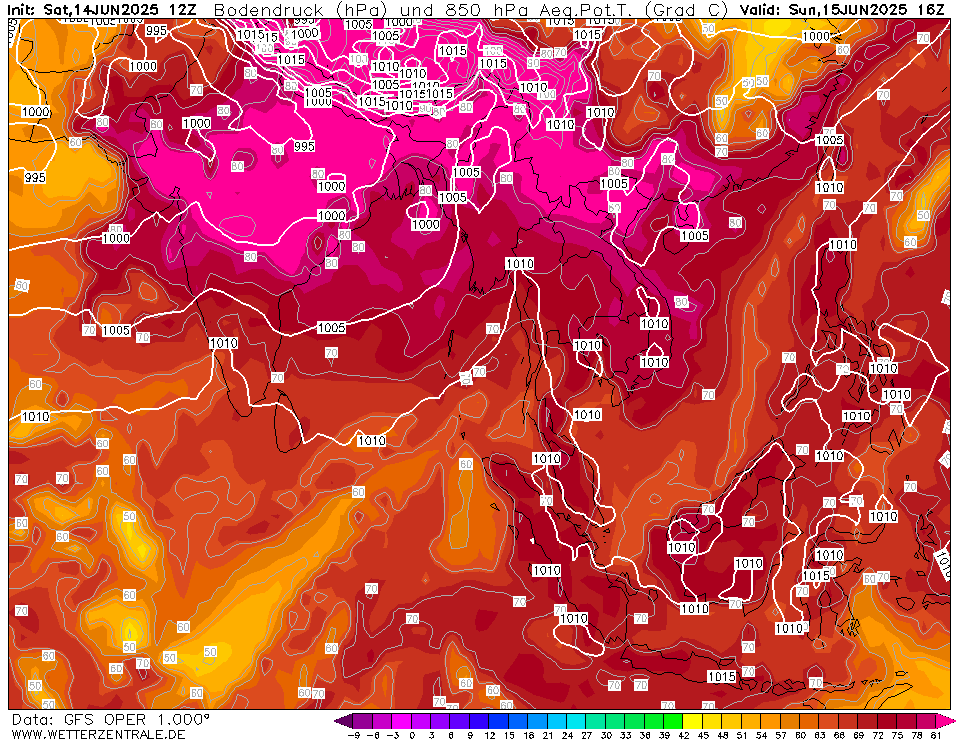Click the '24' label on the color scale
The height and width of the screenshot is (741, 959).
click(x=568, y=735)
